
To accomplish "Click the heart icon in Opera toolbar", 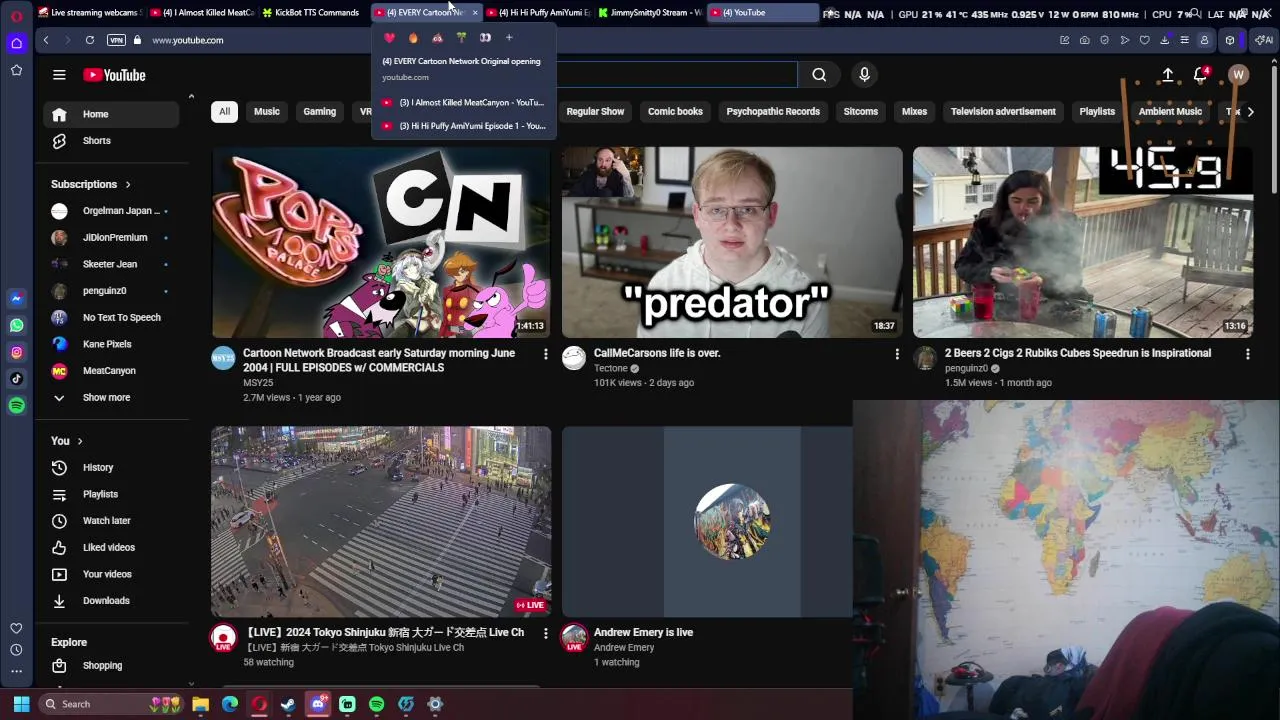I will [1145, 40].
